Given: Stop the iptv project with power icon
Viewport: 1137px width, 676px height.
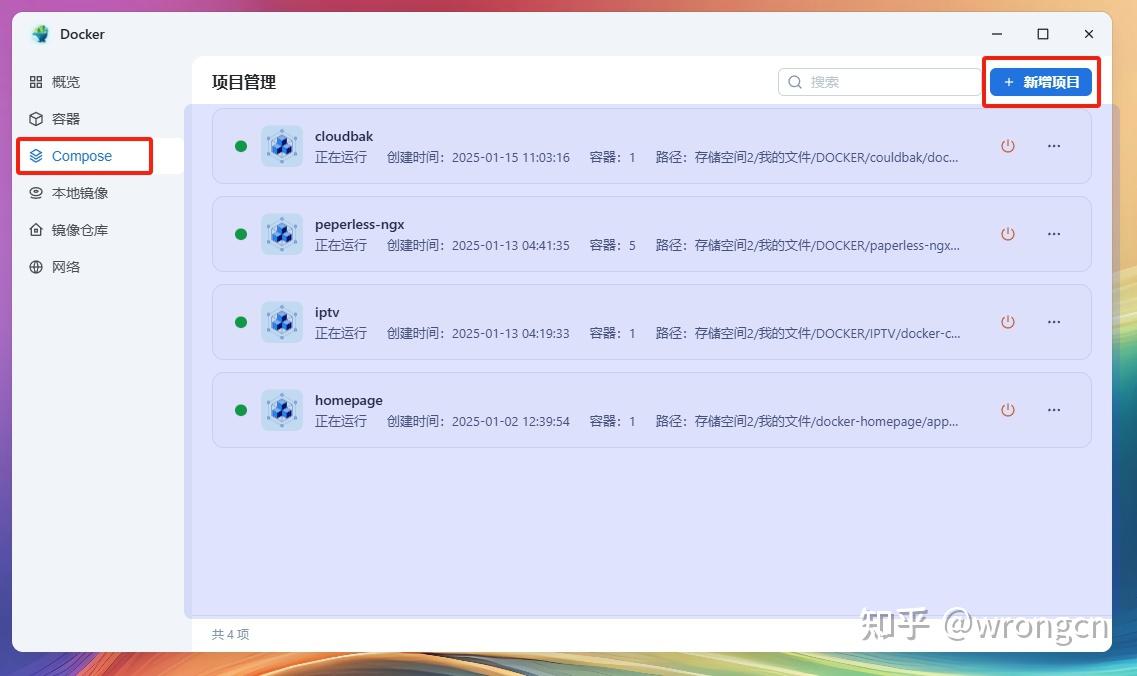Looking at the screenshot, I should pyautogui.click(x=1008, y=321).
